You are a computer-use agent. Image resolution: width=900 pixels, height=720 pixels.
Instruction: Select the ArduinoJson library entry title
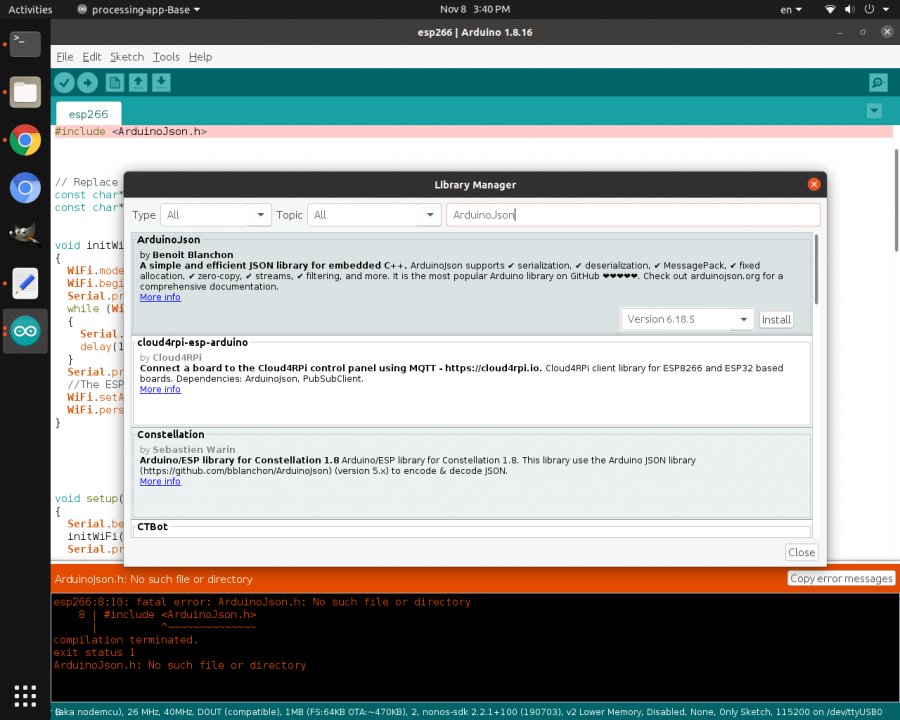coord(168,239)
